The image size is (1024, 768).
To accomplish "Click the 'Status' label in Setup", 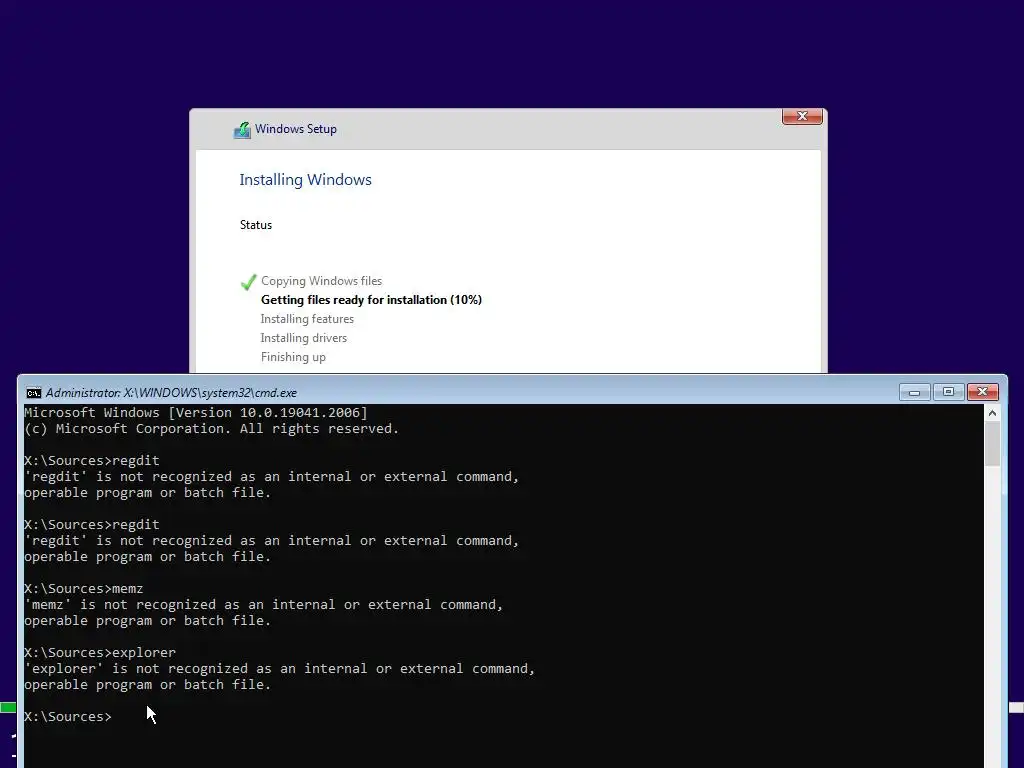I will (x=255, y=225).
